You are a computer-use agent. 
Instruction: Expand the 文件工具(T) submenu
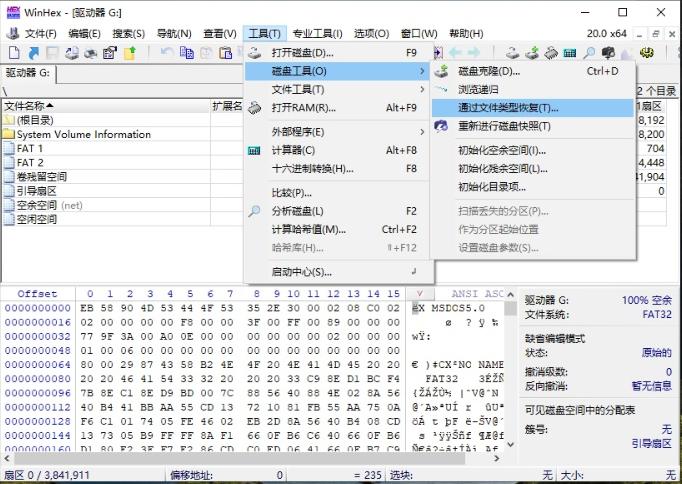point(339,89)
